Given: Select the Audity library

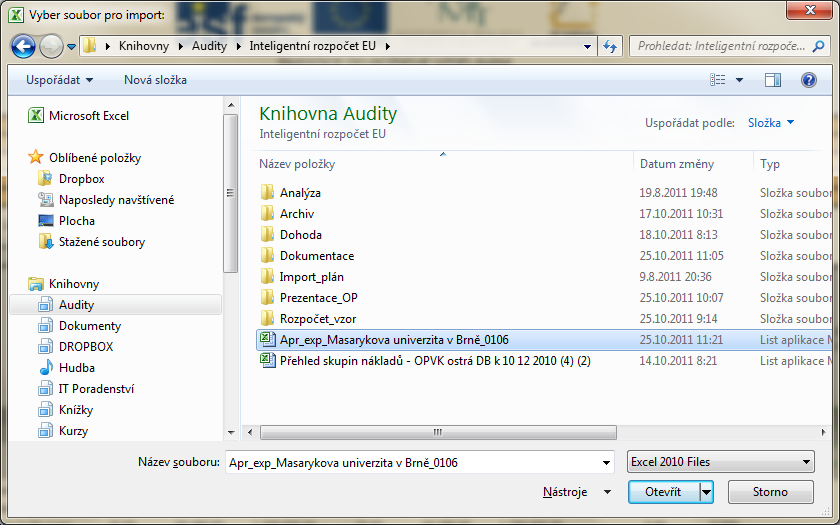Looking at the screenshot, I should pos(116,305).
